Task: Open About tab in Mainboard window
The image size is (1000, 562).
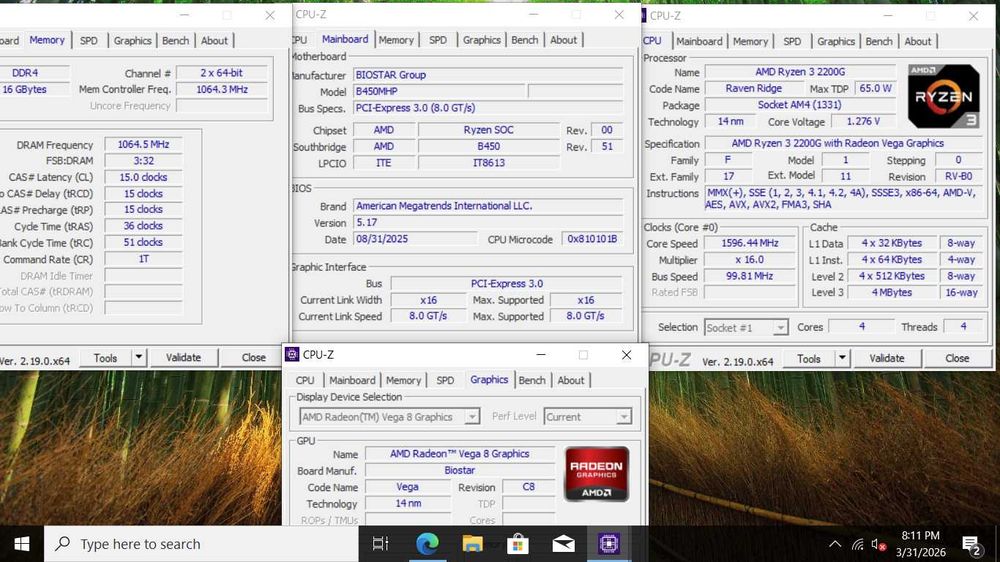Action: (563, 40)
